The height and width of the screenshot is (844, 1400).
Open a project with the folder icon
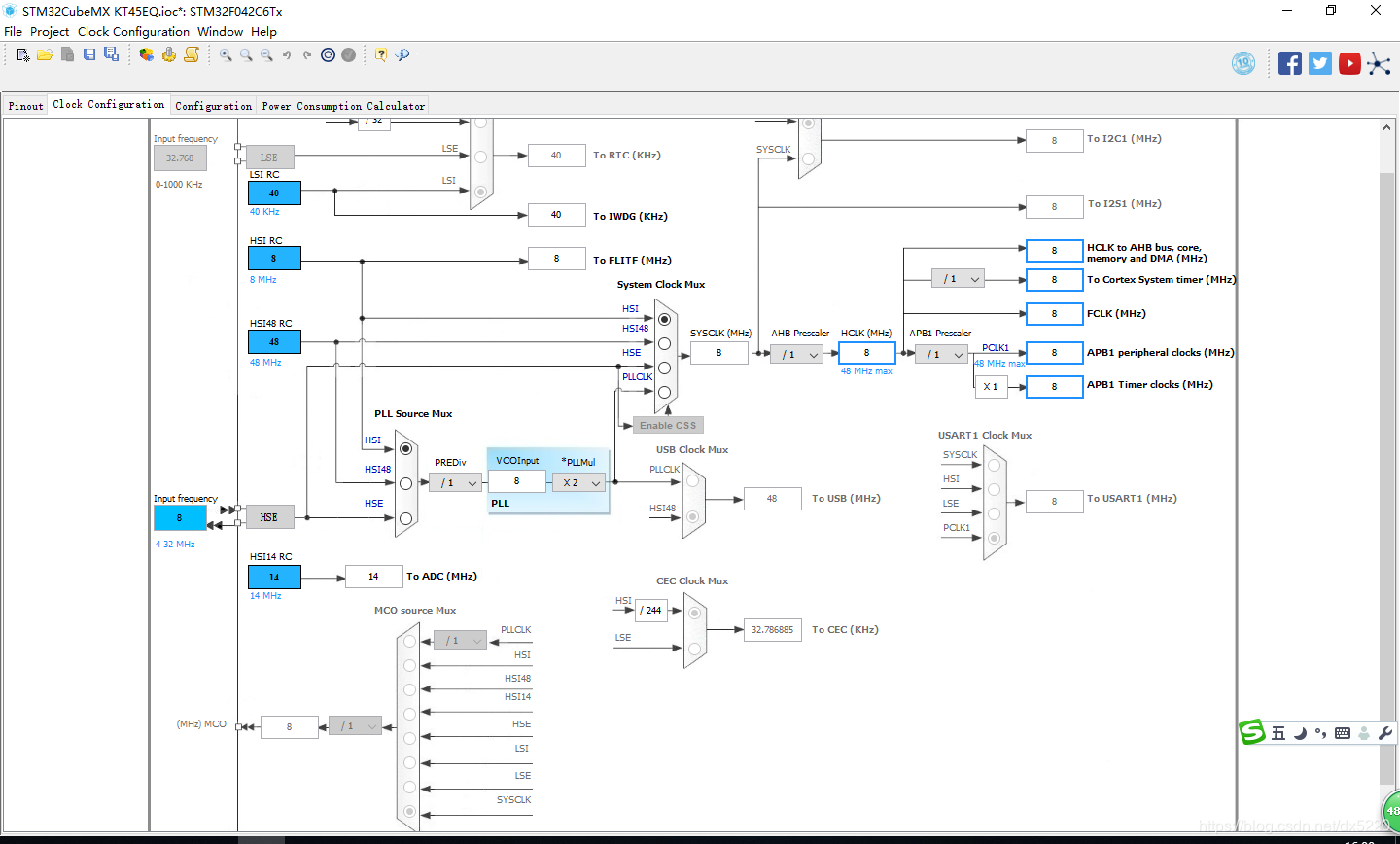click(x=45, y=55)
